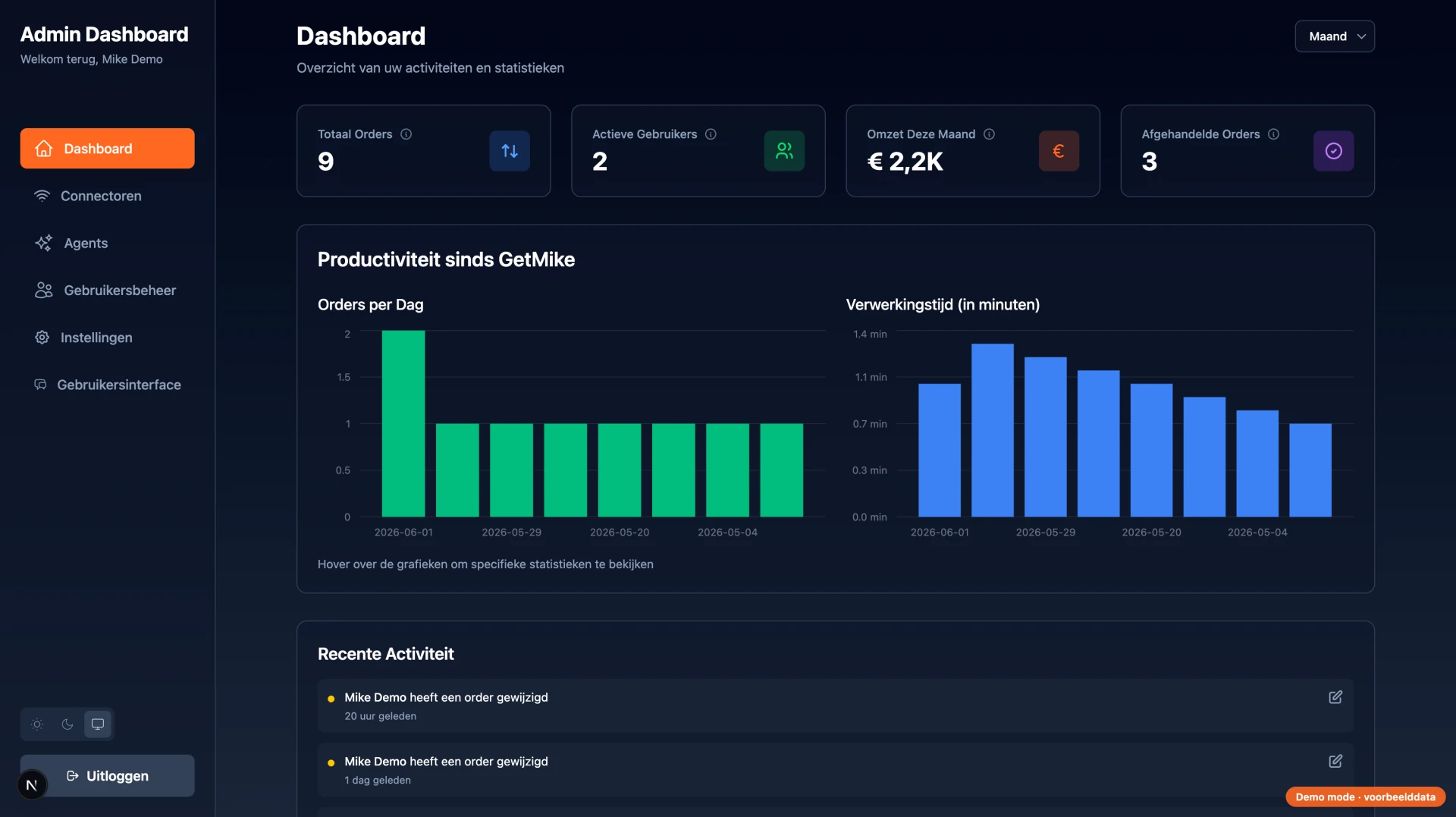Click the last green bar in Orders per Dag
This screenshot has width=1456, height=817.
[781, 470]
